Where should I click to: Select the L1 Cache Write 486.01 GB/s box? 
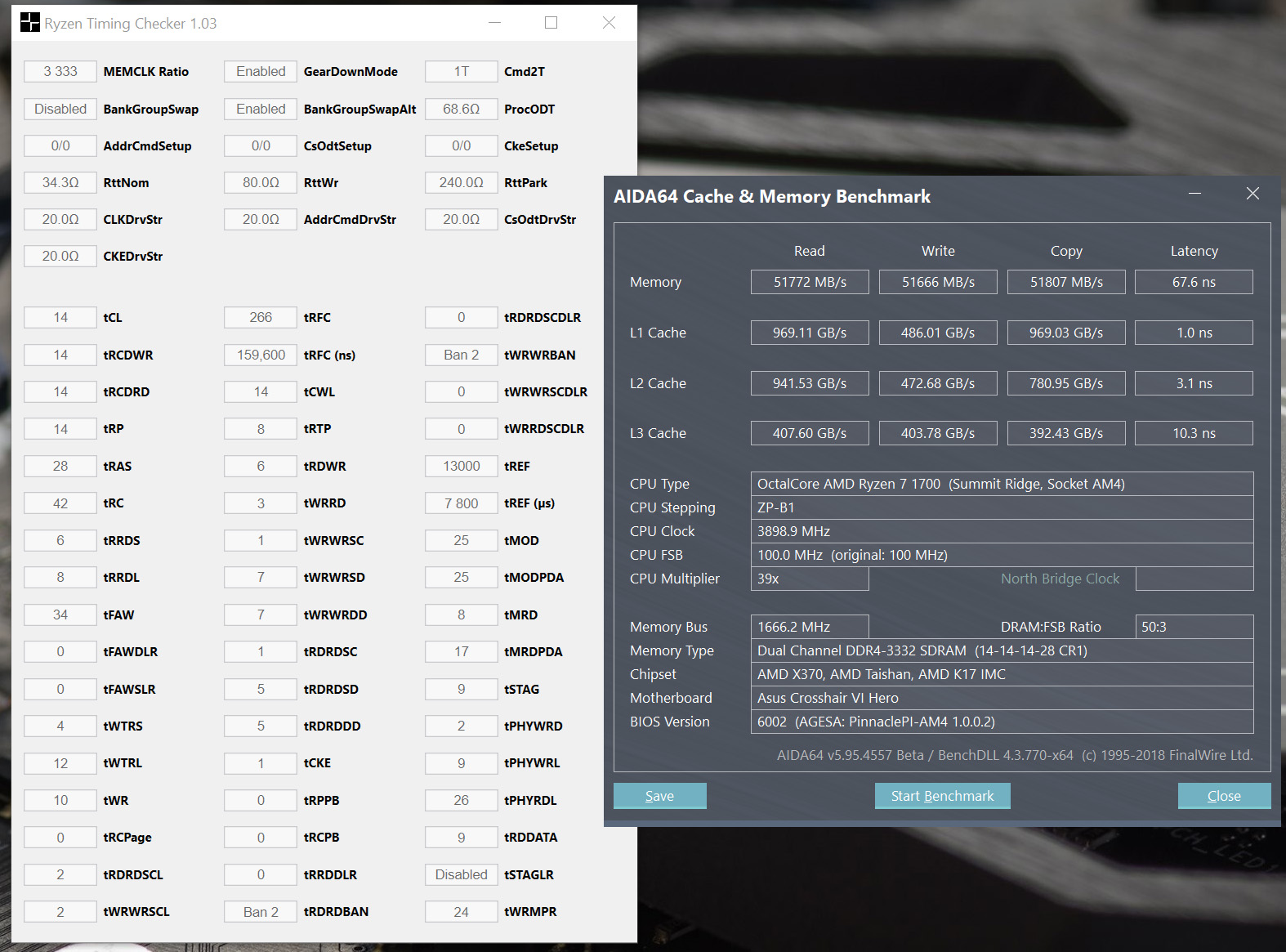pyautogui.click(x=938, y=333)
